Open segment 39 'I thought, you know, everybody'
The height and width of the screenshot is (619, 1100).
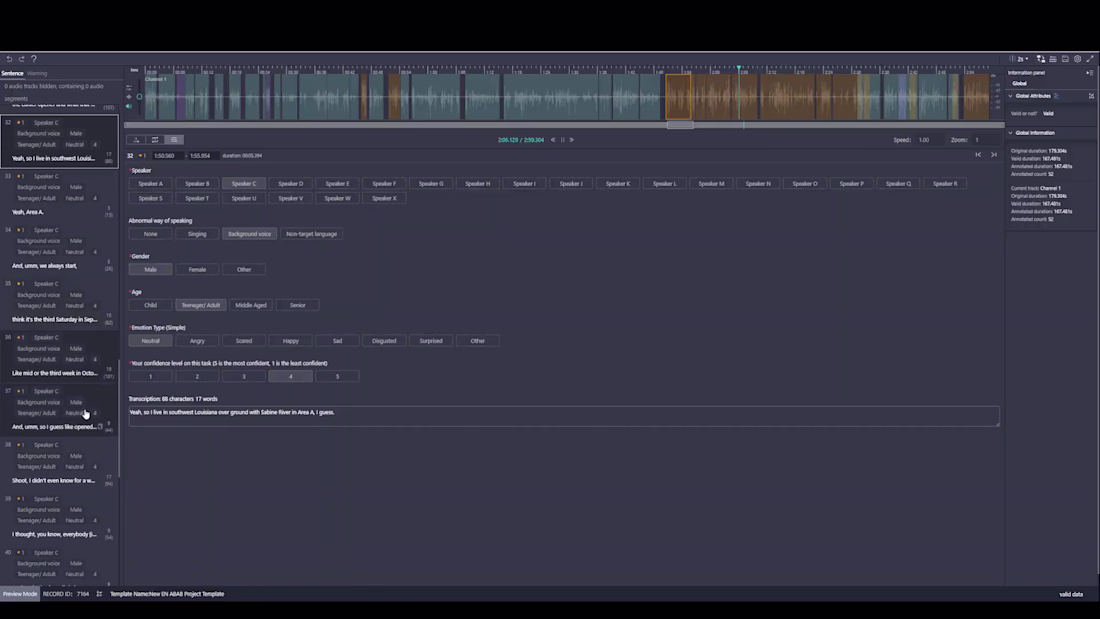(60, 517)
